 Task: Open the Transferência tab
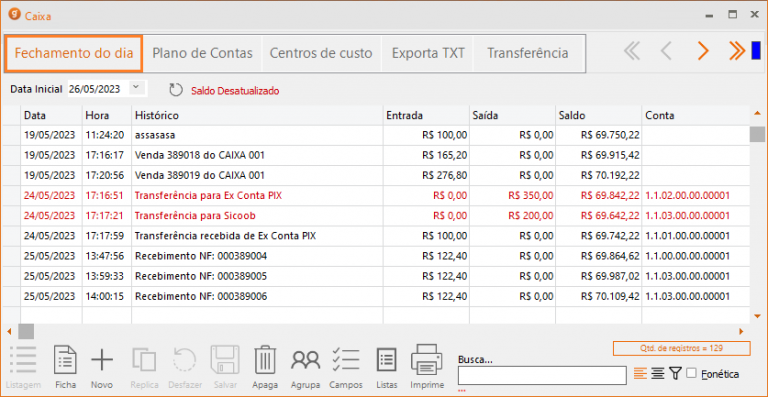[528, 53]
